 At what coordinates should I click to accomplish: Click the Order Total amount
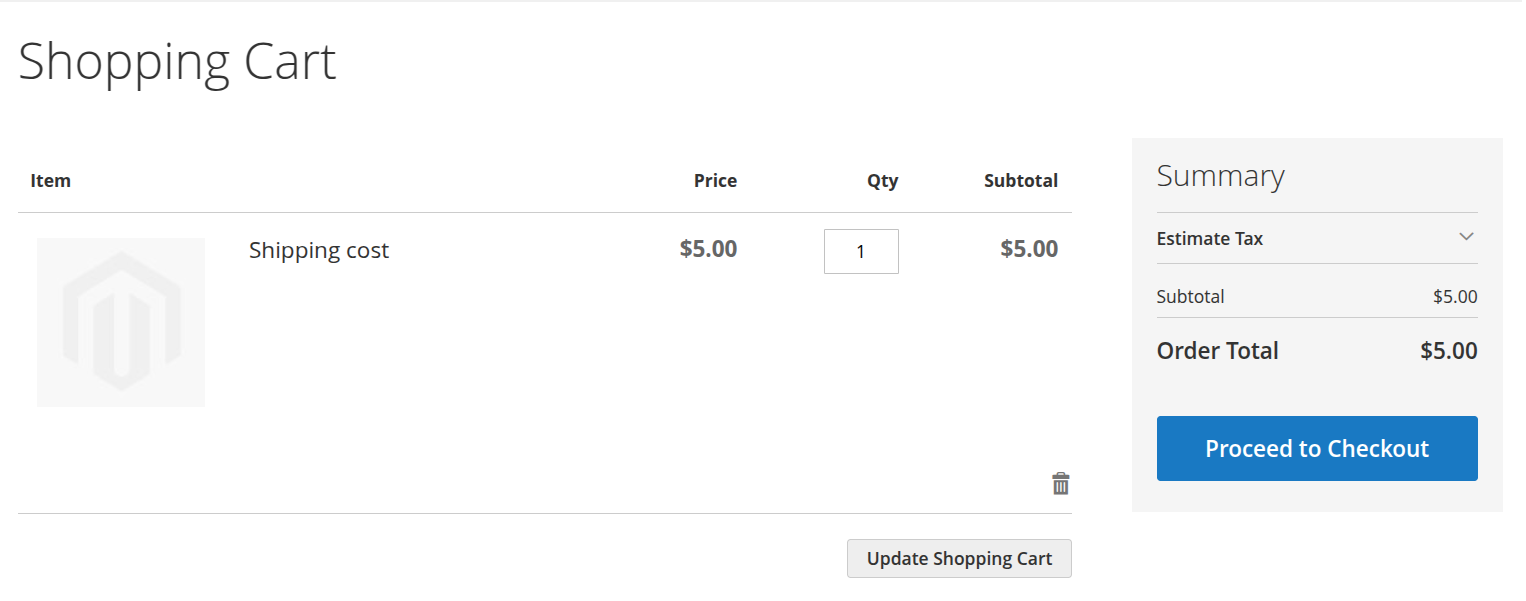pyautogui.click(x=1449, y=351)
